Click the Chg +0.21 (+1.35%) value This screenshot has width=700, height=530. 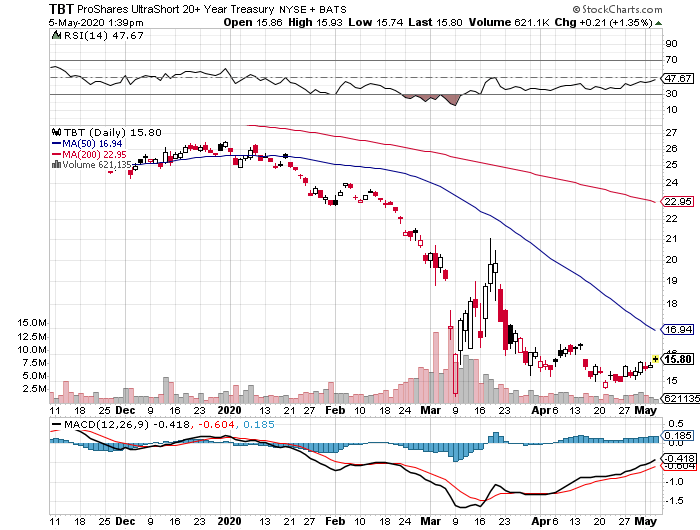pyautogui.click(x=604, y=22)
